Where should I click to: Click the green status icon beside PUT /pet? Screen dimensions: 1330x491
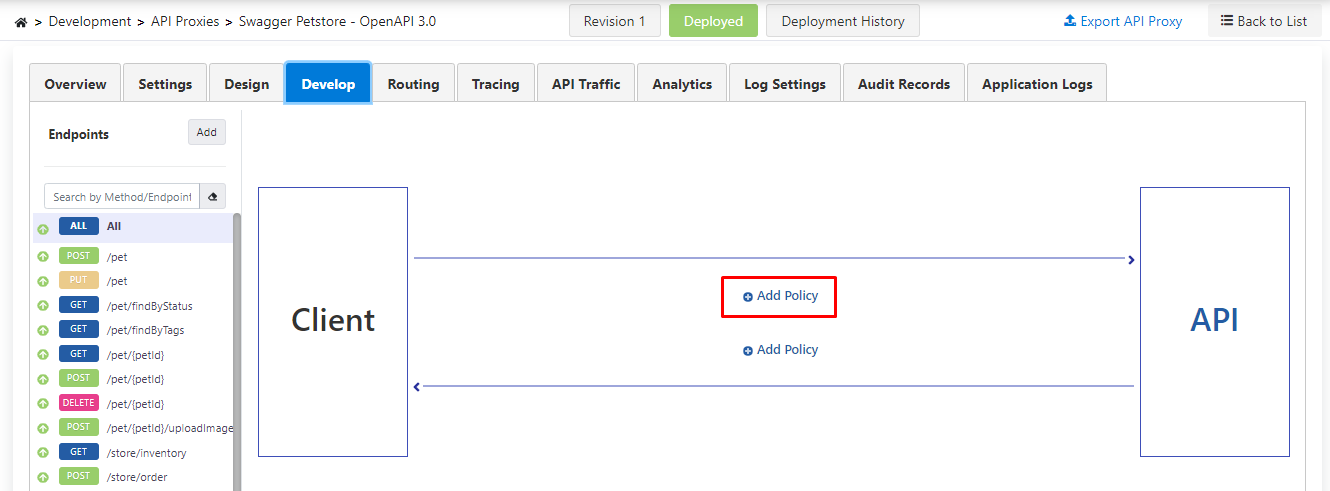tap(43, 282)
